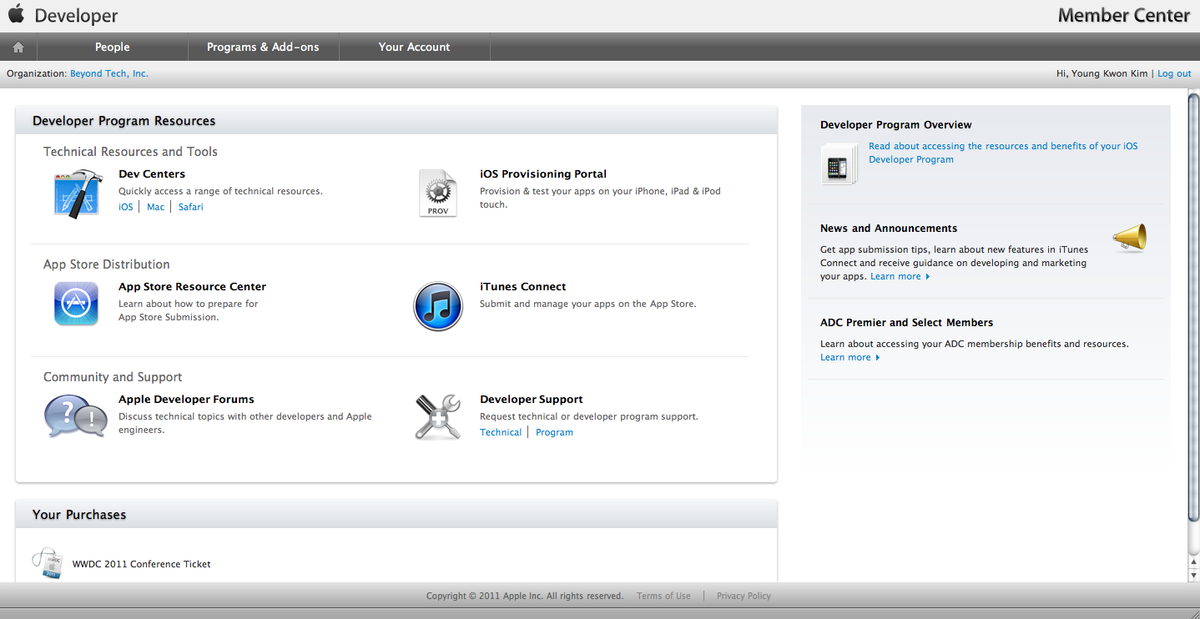
Task: Open the Dev Centers heading link
Action: [x=152, y=174]
